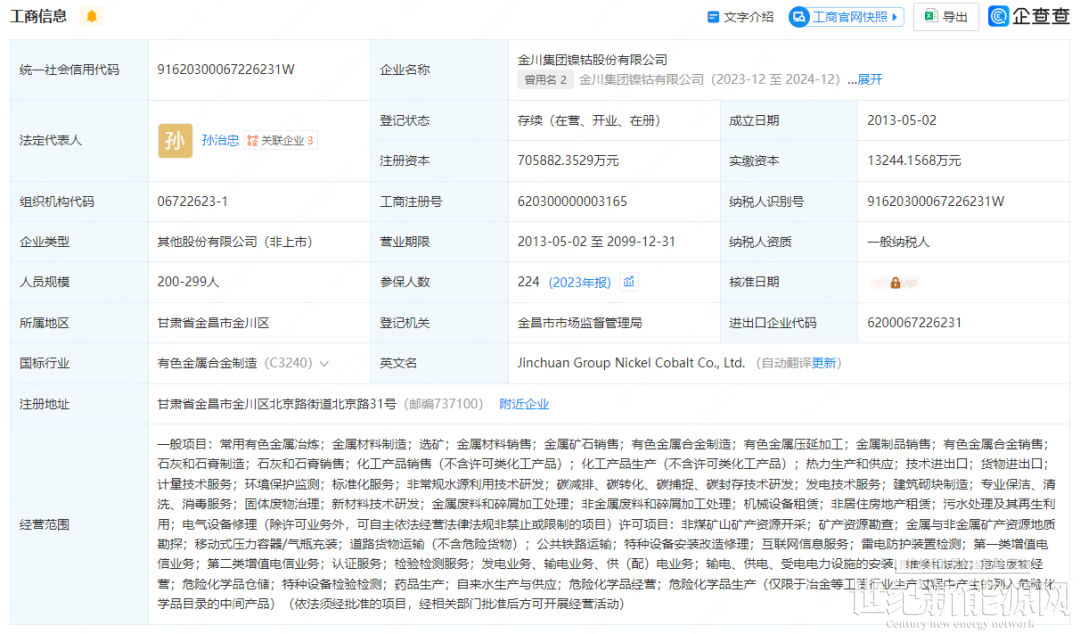
Task: Select the company type 其他股份有限公司（非上市）
Action: click(235, 242)
